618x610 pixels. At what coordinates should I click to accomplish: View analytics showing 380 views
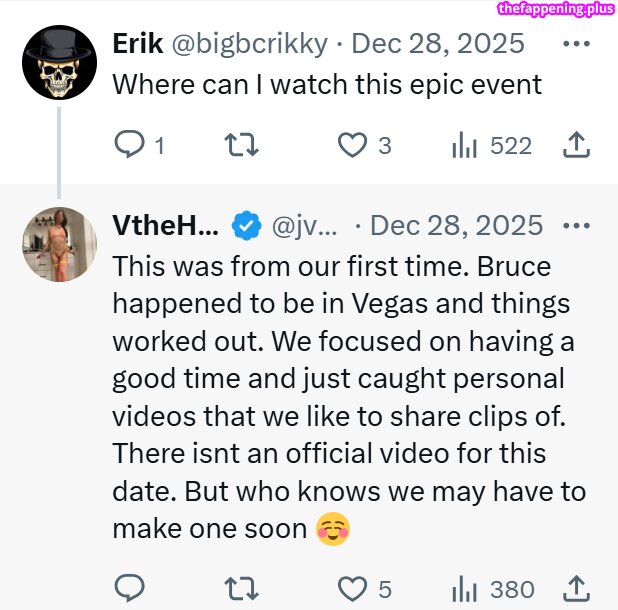[467, 587]
